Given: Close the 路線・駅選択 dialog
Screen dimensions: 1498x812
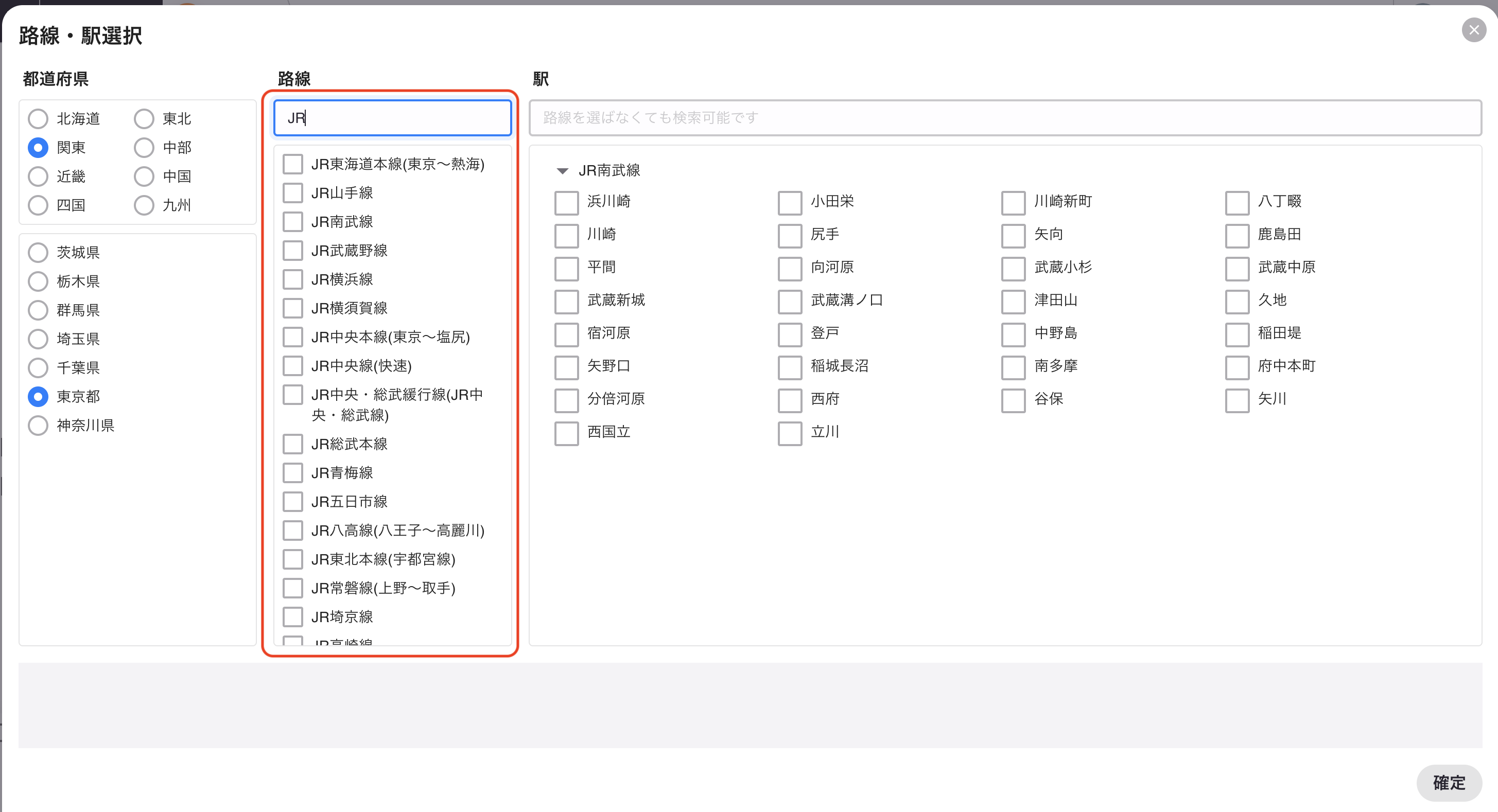Looking at the screenshot, I should tap(1474, 30).
